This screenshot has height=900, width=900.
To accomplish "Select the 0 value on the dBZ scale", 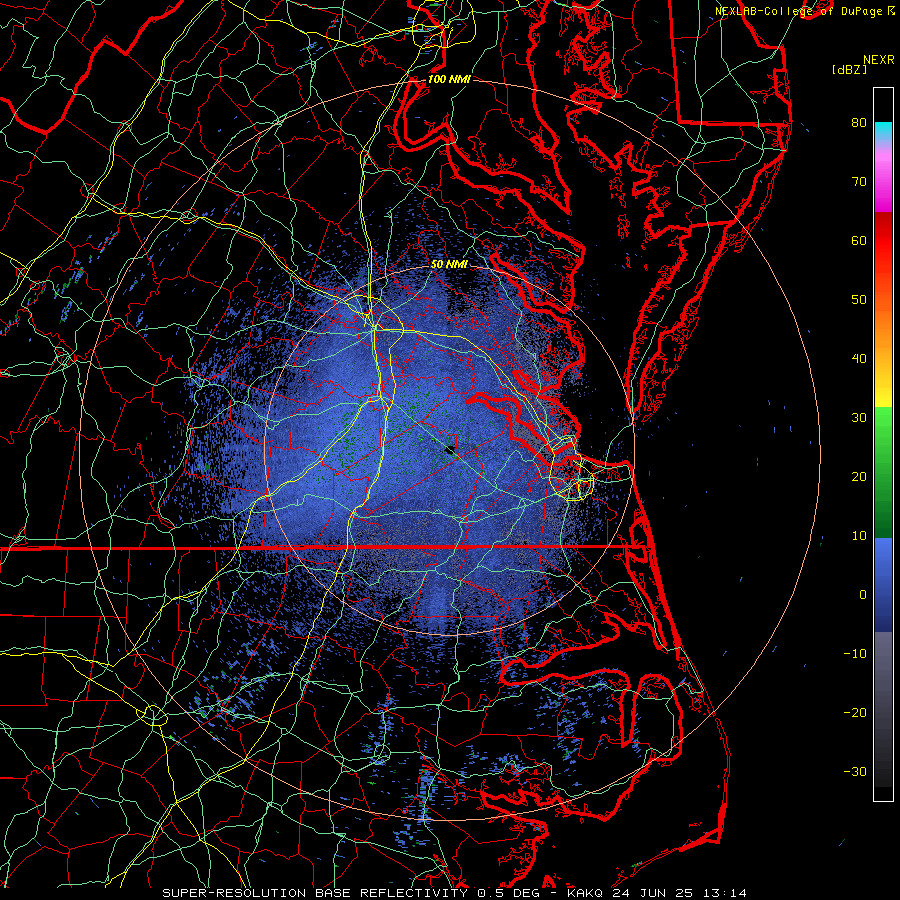I will coord(863,595).
